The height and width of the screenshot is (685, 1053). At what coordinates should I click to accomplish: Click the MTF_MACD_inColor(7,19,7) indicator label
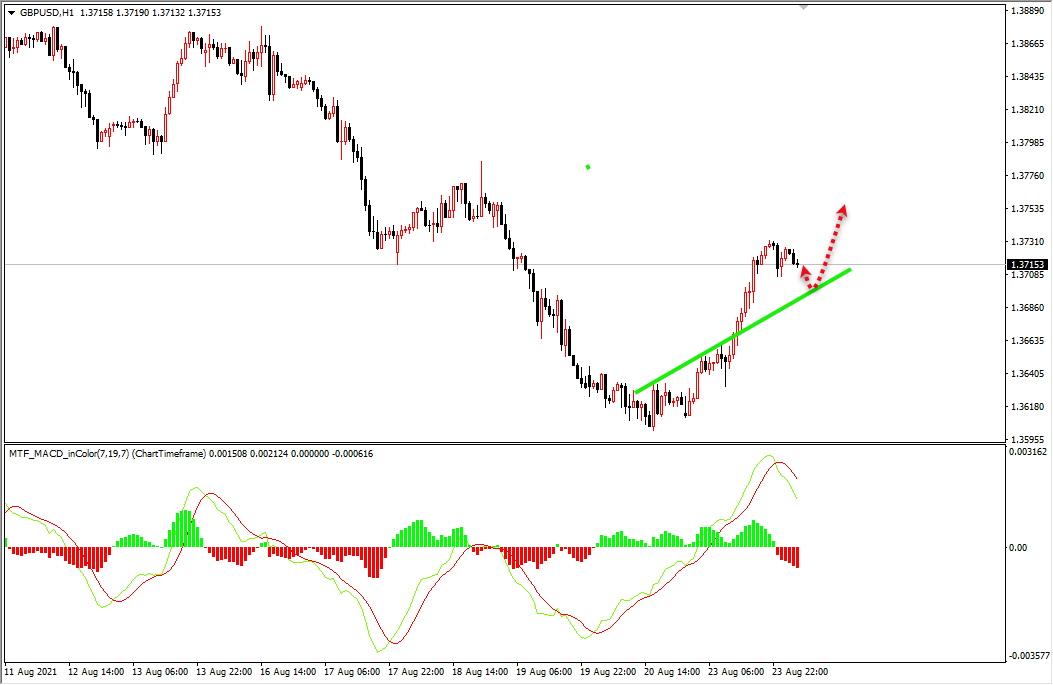(68, 454)
